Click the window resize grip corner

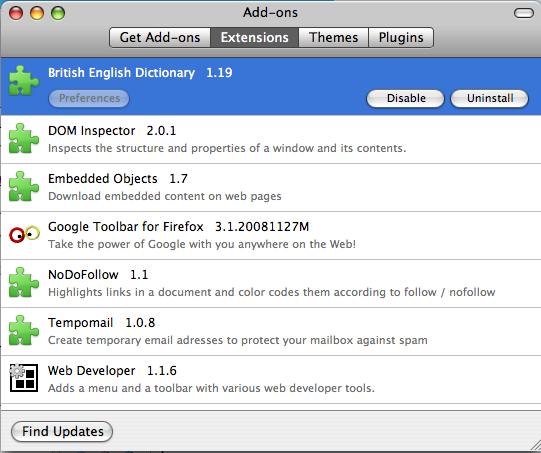click(535, 446)
